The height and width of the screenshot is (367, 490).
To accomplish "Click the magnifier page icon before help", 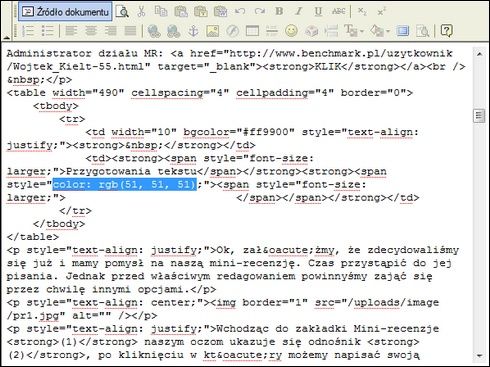I will pyautogui.click(x=422, y=31).
